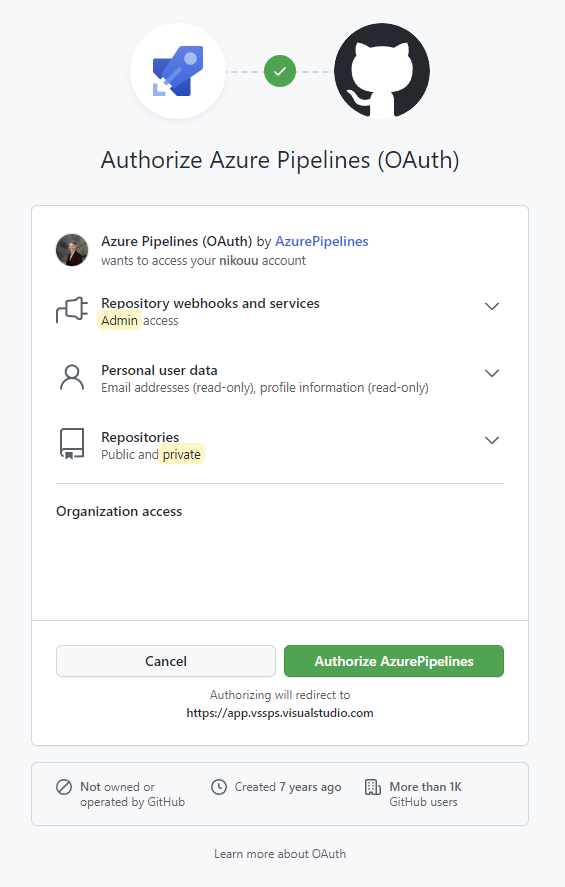Click the green checkmark connection icon

tap(280, 71)
